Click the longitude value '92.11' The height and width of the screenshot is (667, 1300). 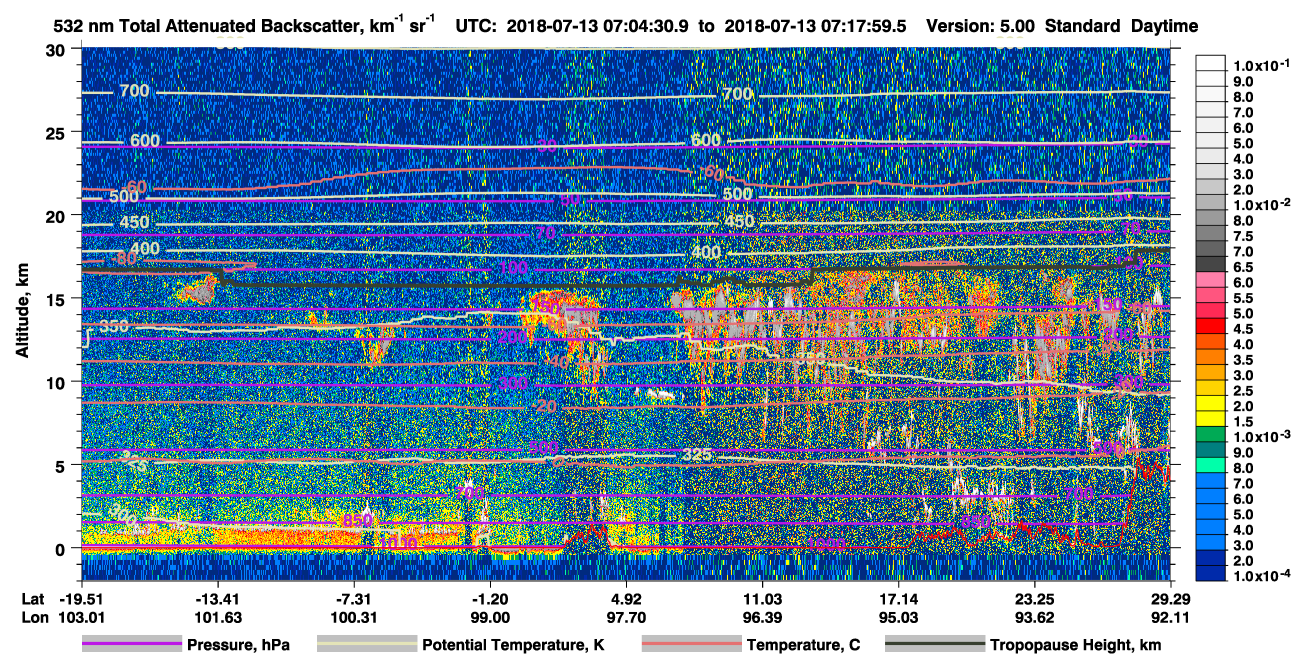click(1170, 618)
